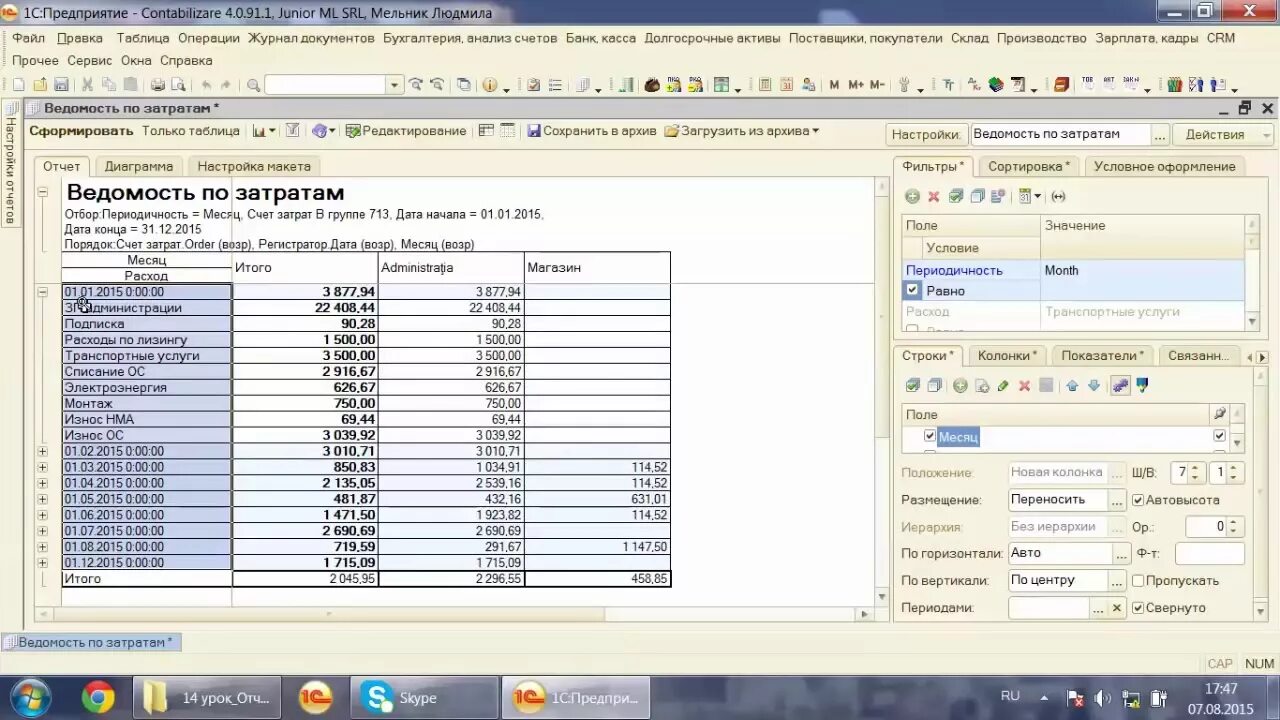Click the yellow Info help icon in the toolbar
The width and height of the screenshot is (1280, 720).
(490, 85)
